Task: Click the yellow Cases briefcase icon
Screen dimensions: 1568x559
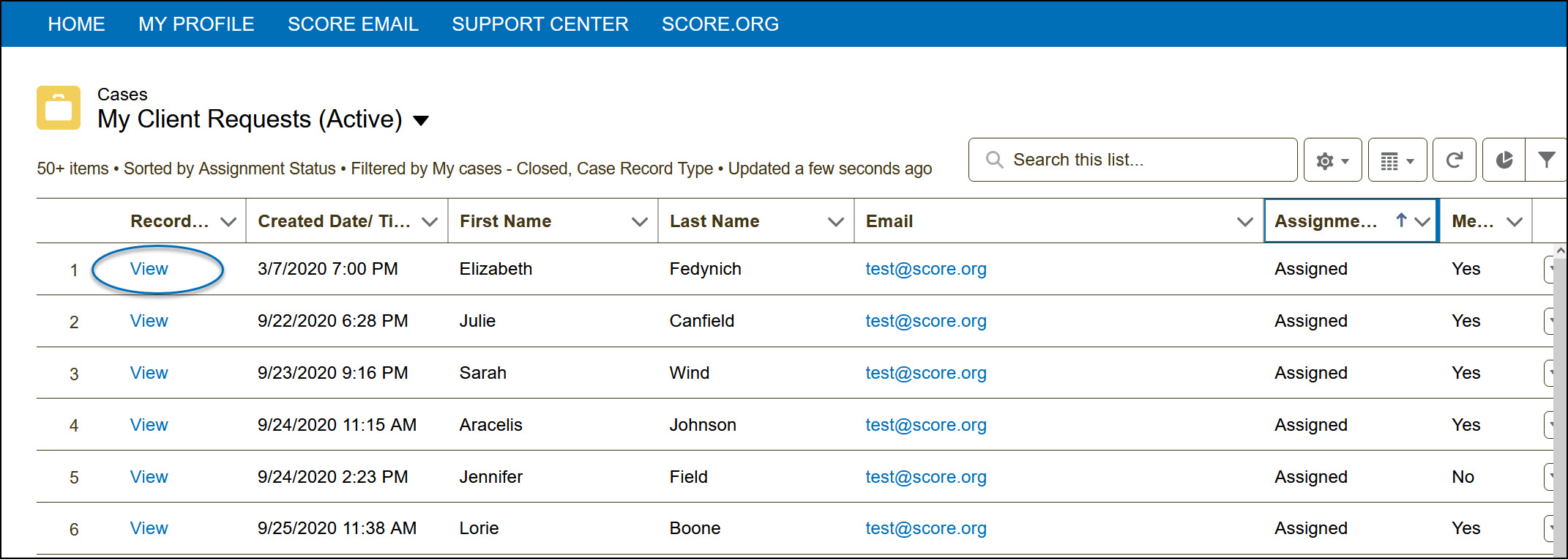Action: point(59,108)
